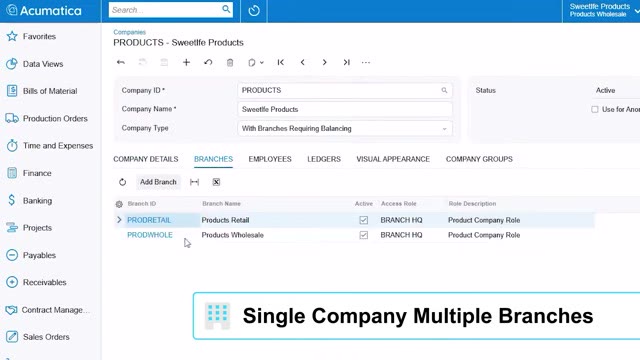This screenshot has width=640, height=360.
Task: Toggle Active checkbox for Products Retail
Action: (363, 220)
